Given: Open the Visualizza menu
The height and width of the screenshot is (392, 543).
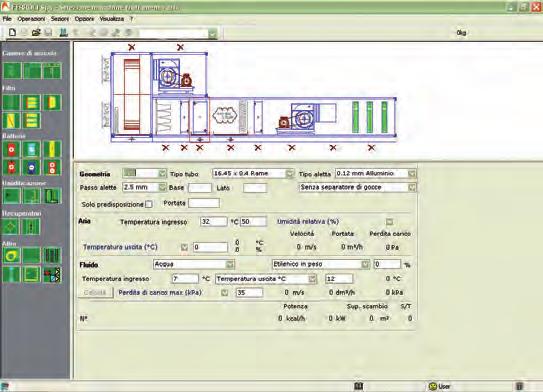Looking at the screenshot, I should [112, 19].
